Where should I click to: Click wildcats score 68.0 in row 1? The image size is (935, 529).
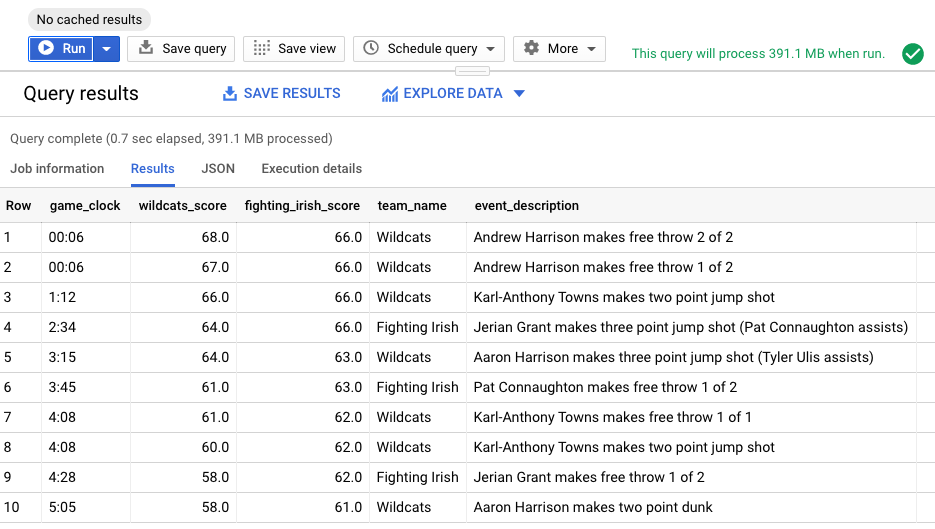tap(215, 237)
